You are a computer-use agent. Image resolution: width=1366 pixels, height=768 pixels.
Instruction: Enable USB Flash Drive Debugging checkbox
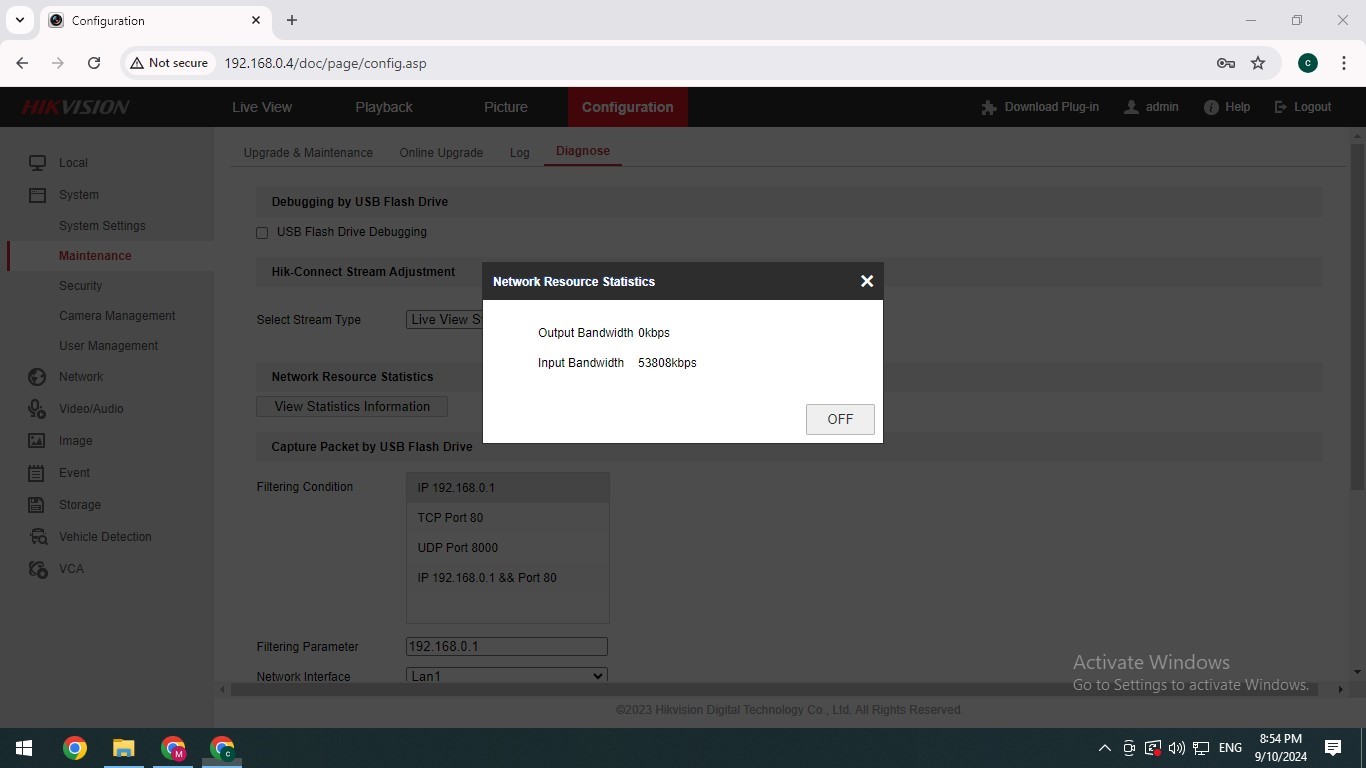click(x=262, y=233)
